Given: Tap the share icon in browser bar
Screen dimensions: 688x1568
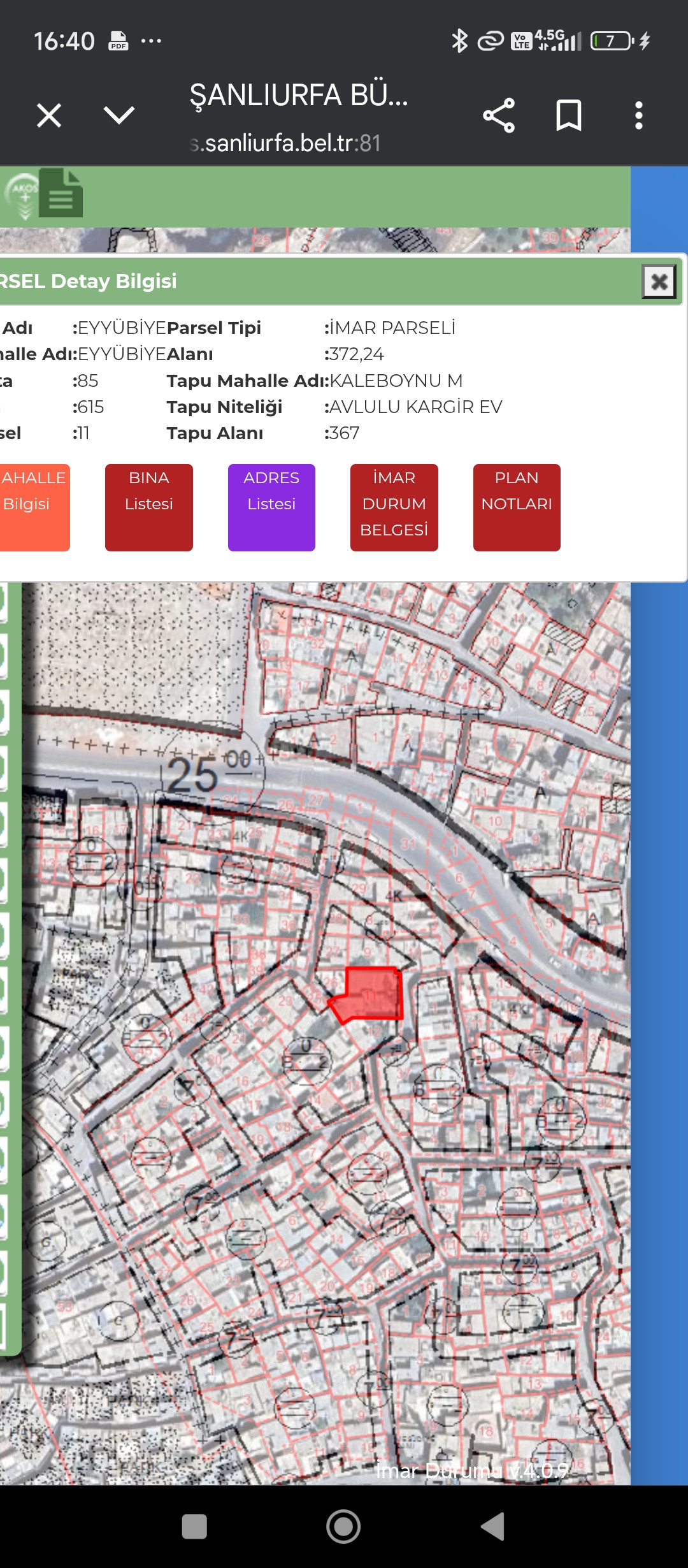Looking at the screenshot, I should point(499,115).
